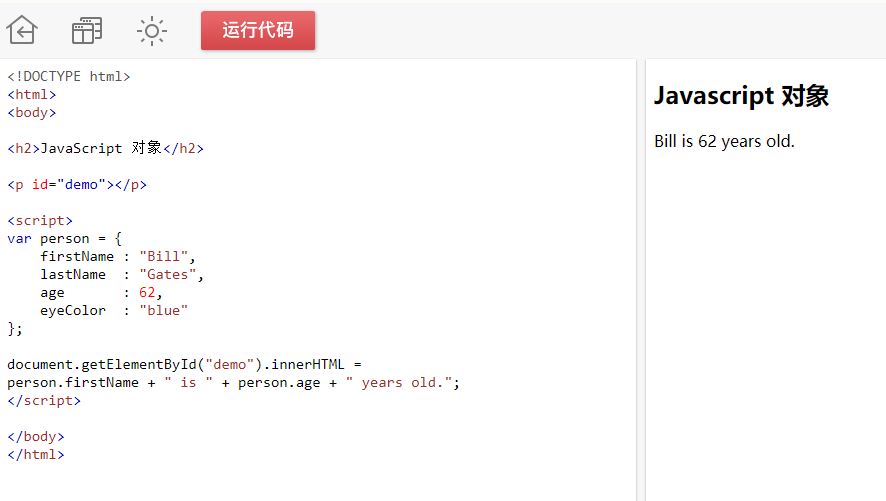
Task: Click the opening <html> tag line
Action: [x=32, y=94]
